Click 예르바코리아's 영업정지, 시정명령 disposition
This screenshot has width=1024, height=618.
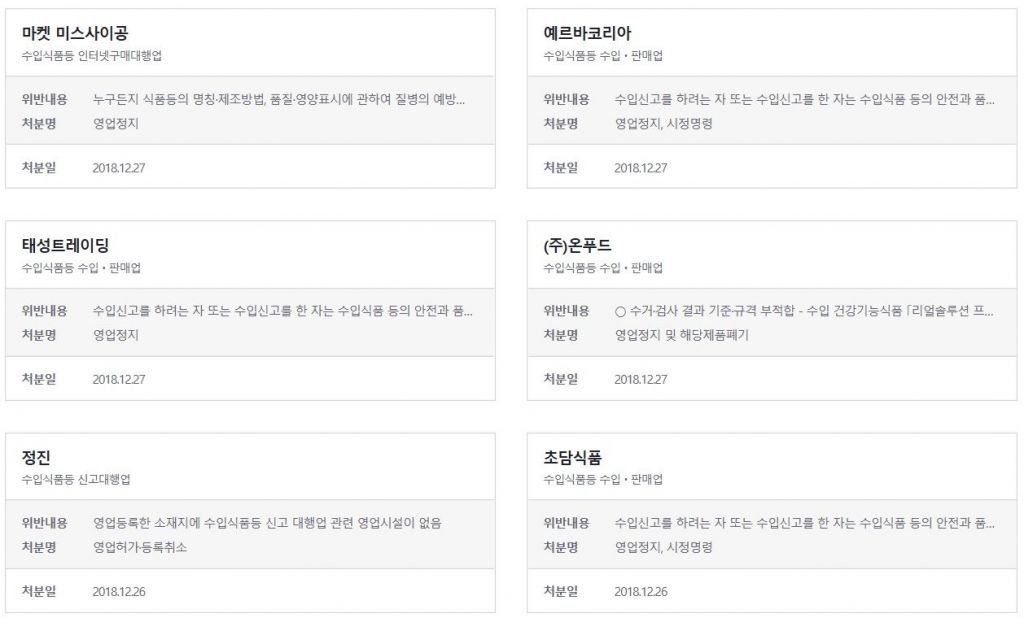tap(663, 124)
